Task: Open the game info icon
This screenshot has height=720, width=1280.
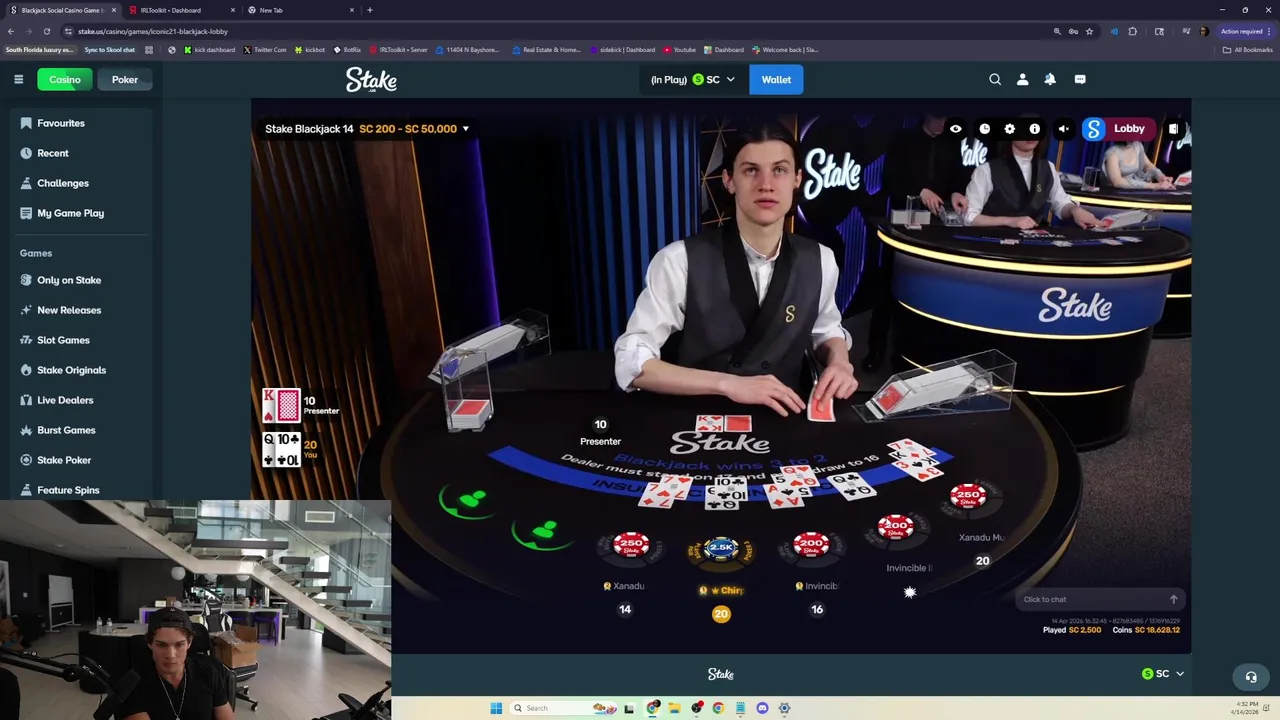Action: click(1035, 129)
